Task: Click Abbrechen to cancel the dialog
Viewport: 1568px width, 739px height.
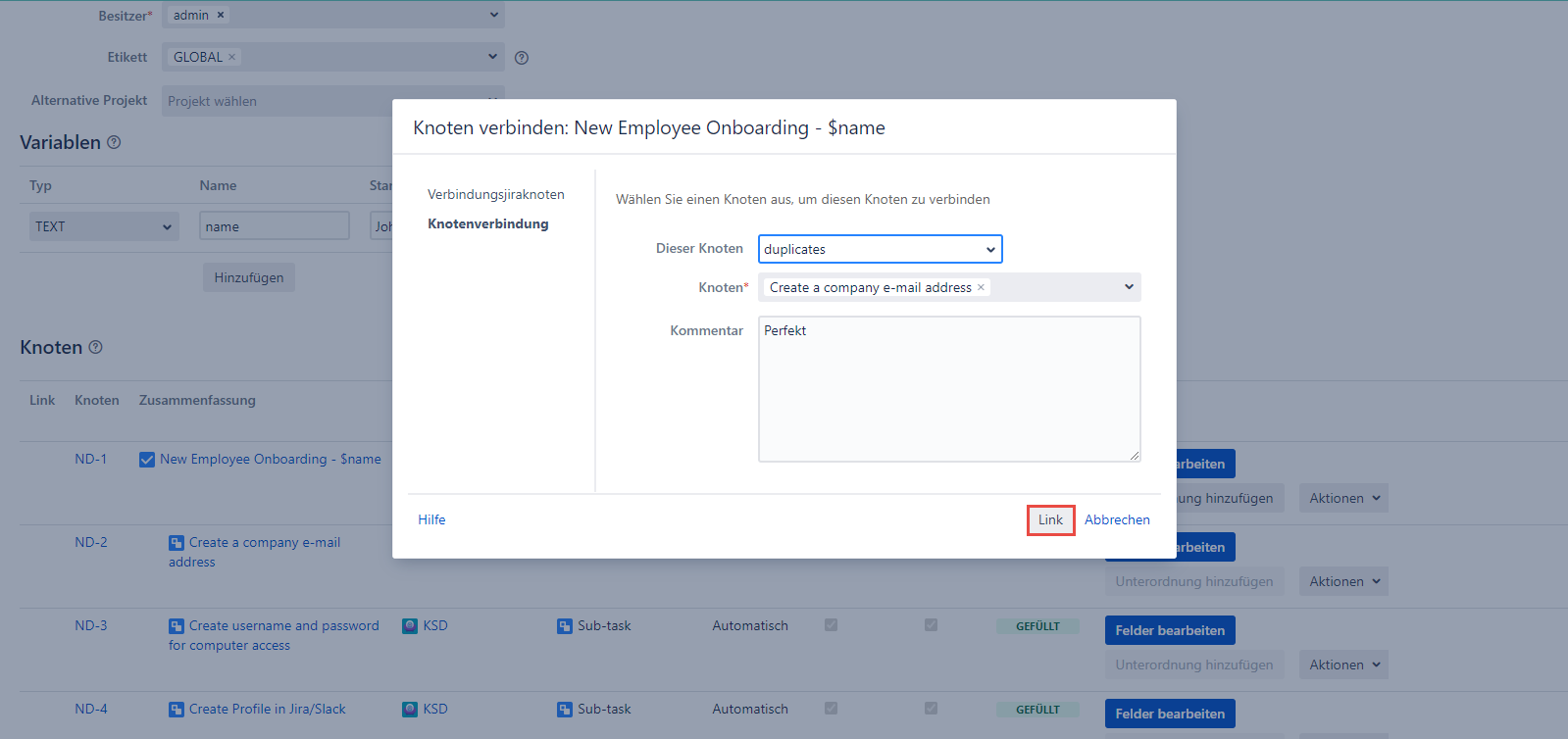Action: click(x=1117, y=519)
